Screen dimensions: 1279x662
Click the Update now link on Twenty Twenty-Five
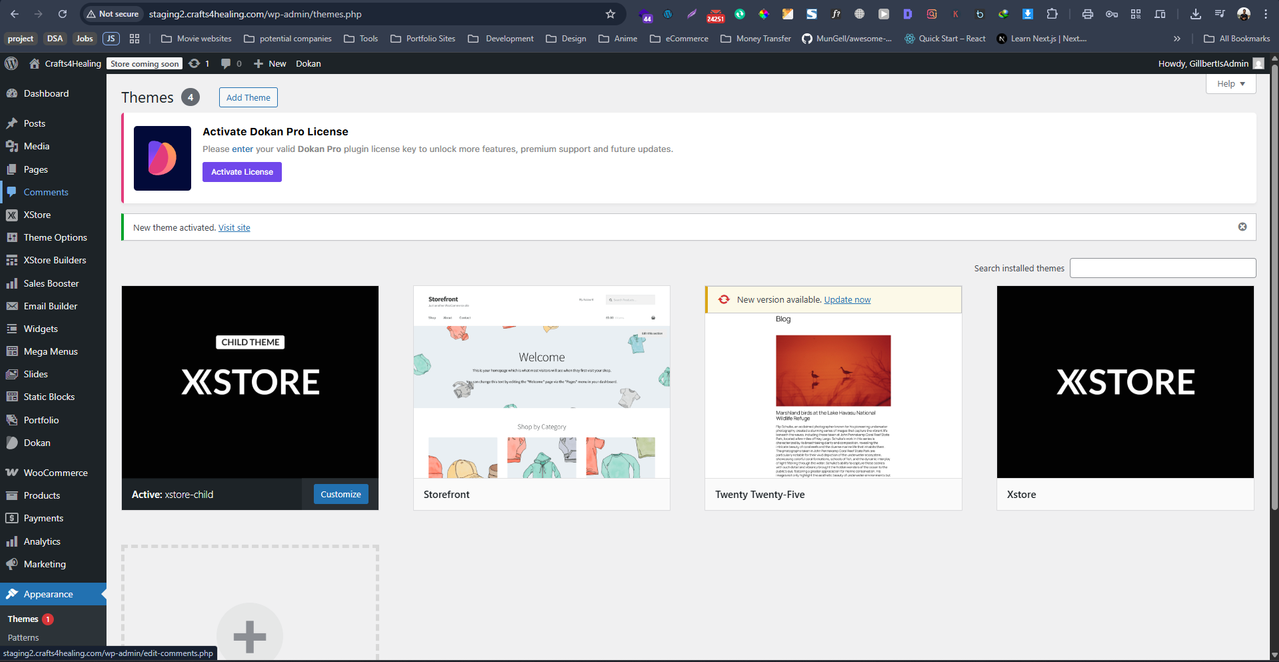[847, 300]
